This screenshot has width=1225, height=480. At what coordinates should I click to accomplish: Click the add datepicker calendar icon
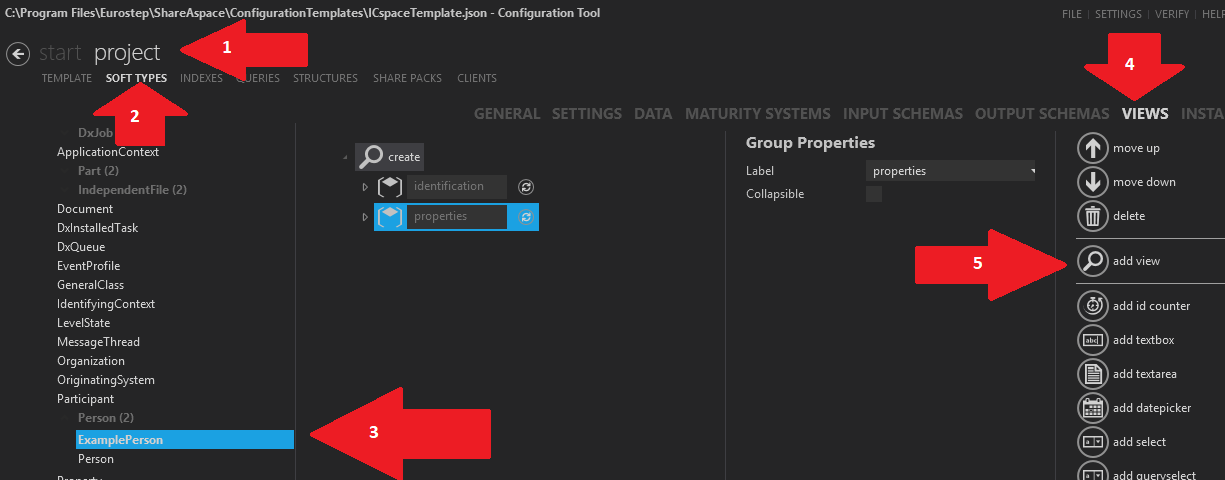click(x=1093, y=408)
